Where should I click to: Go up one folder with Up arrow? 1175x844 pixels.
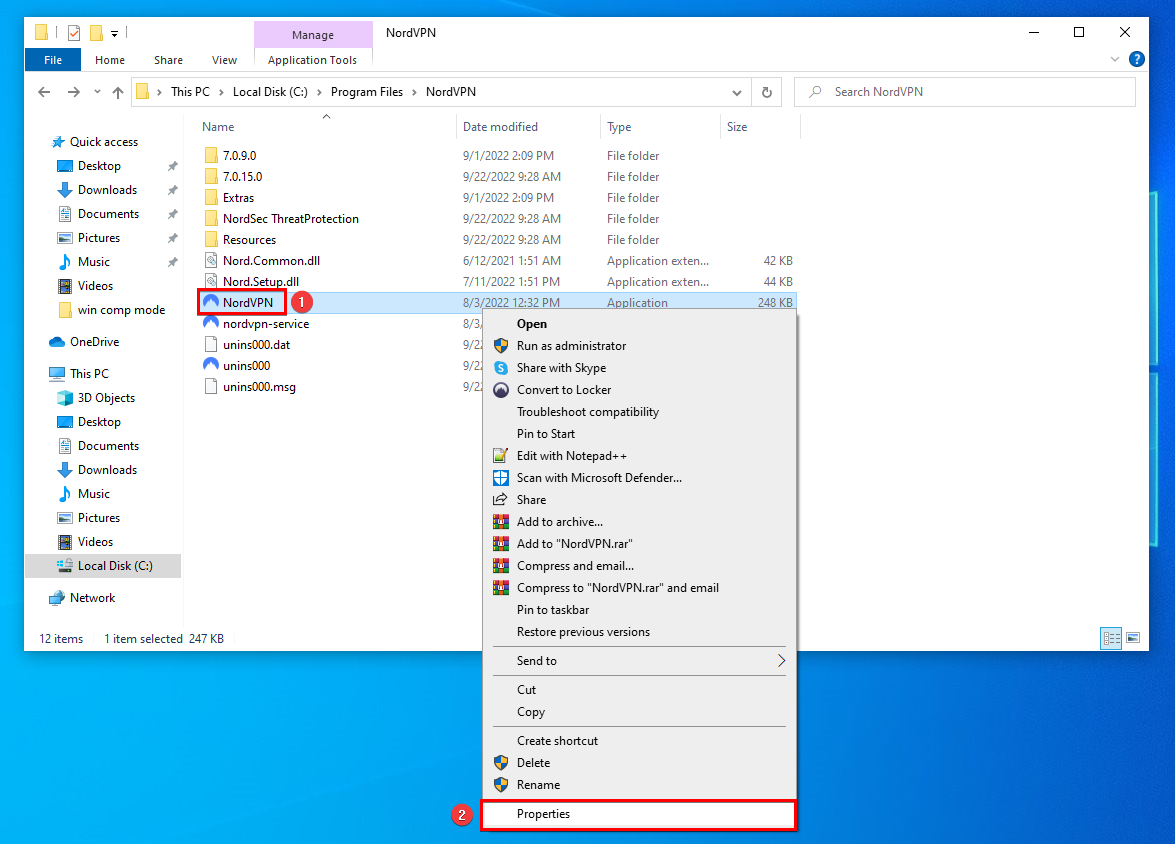tap(118, 92)
